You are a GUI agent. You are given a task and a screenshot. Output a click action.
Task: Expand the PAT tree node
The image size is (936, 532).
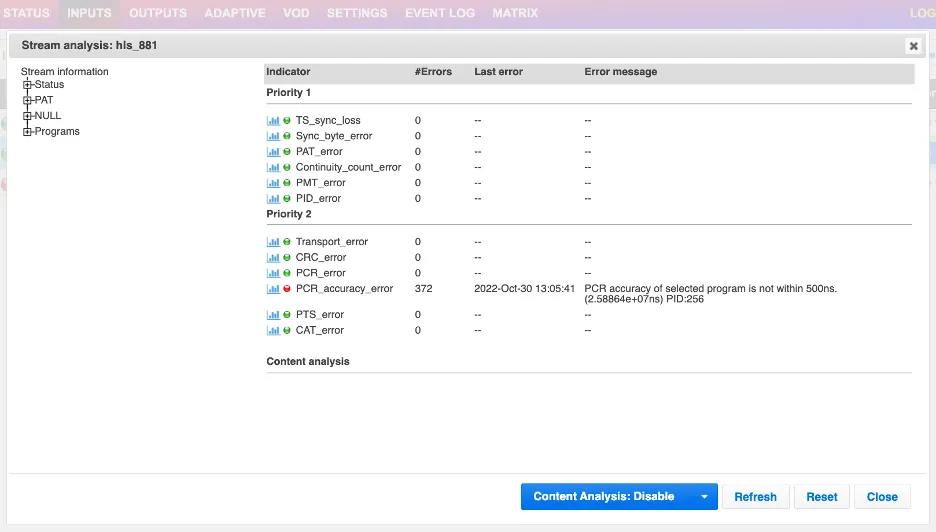(27, 100)
